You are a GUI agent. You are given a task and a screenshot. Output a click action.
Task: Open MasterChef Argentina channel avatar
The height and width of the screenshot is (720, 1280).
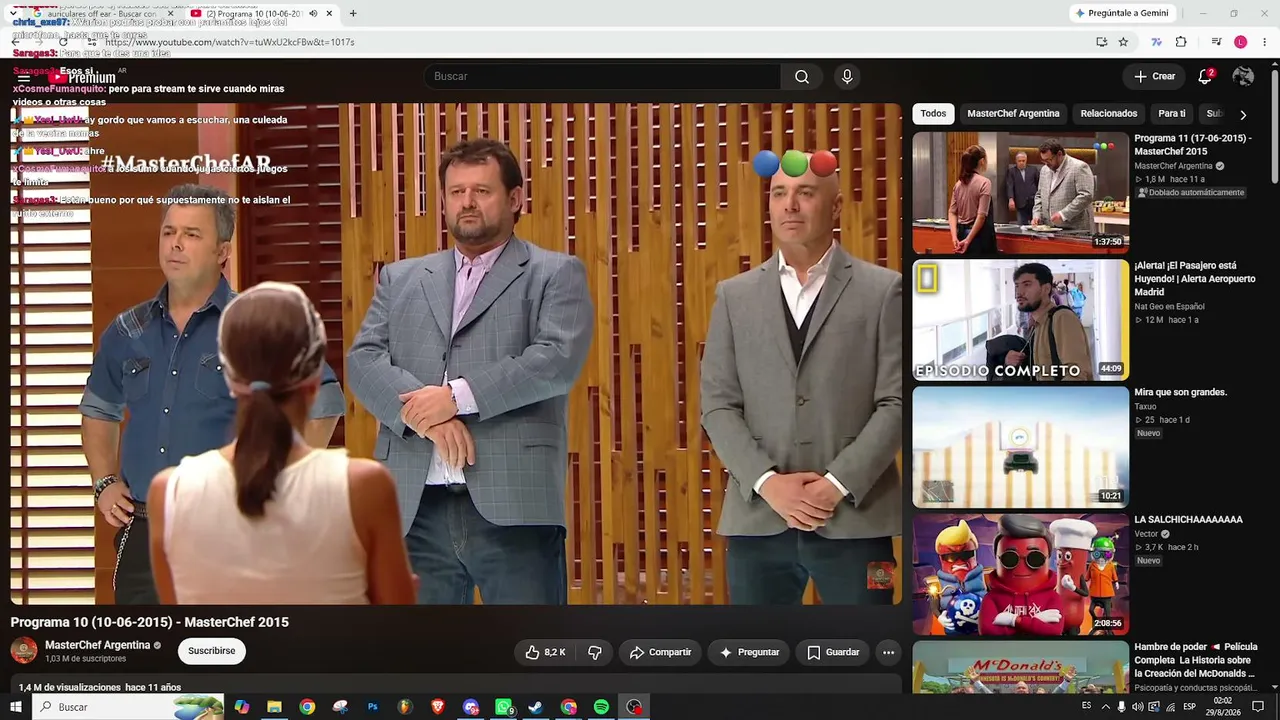tap(24, 651)
